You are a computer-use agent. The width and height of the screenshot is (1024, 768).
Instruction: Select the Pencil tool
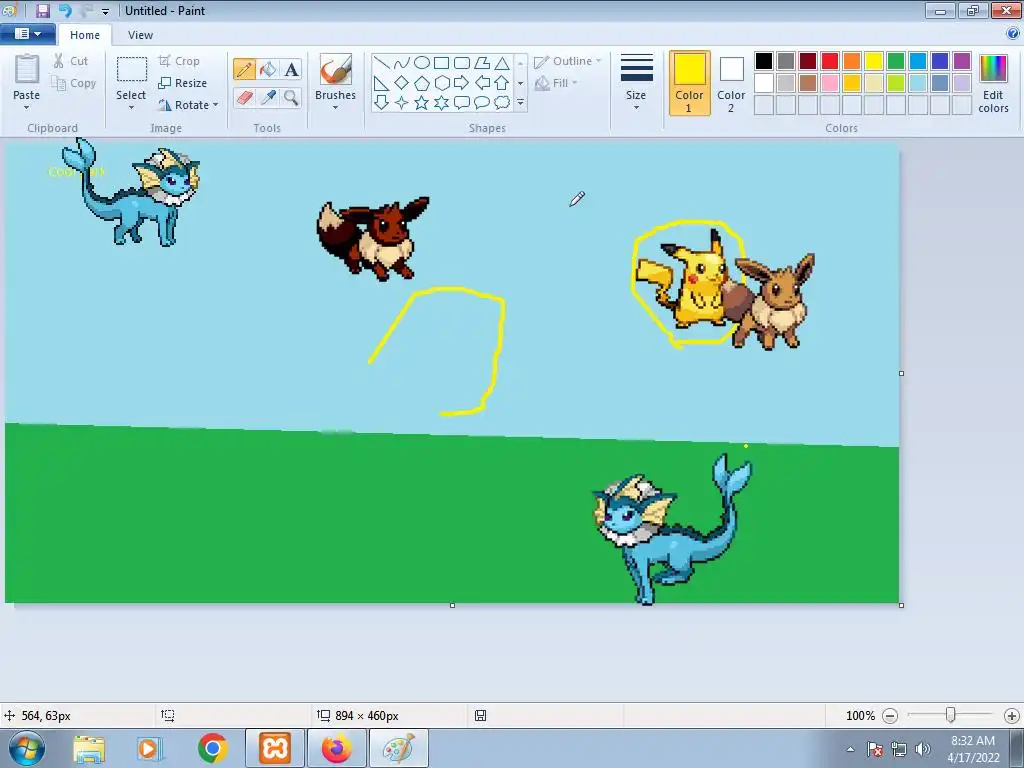(244, 69)
